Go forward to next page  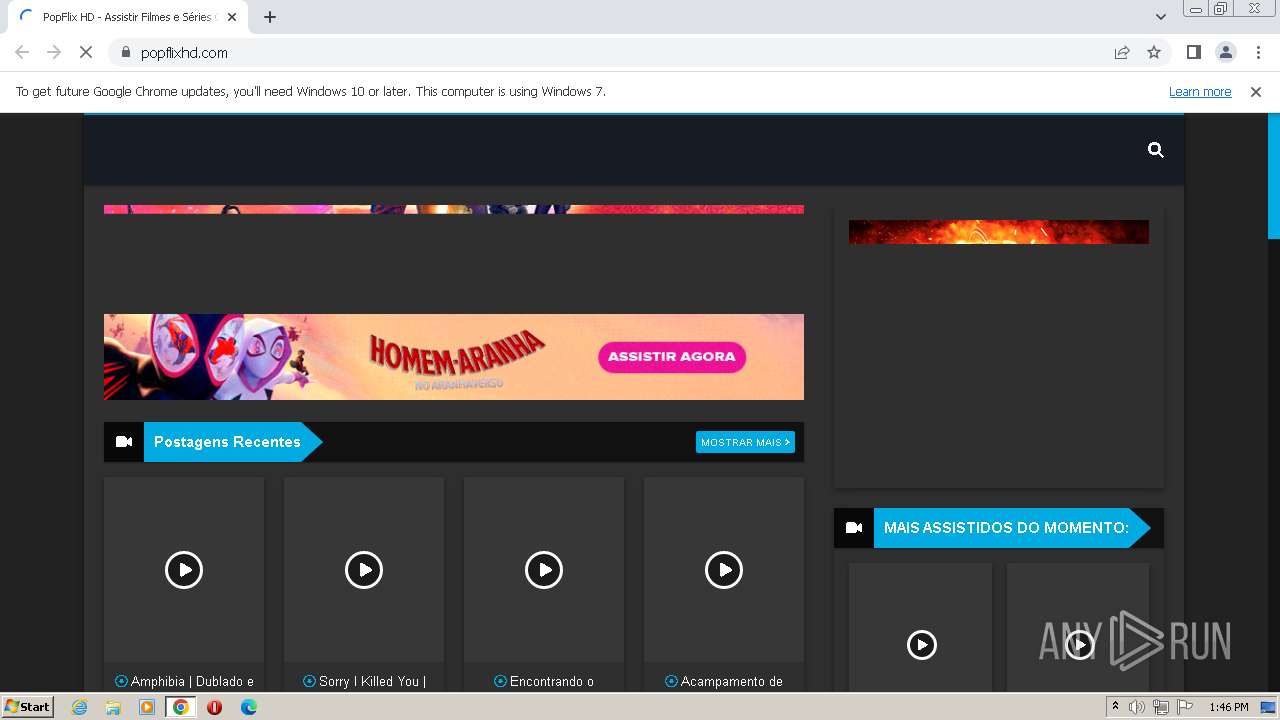coord(54,53)
